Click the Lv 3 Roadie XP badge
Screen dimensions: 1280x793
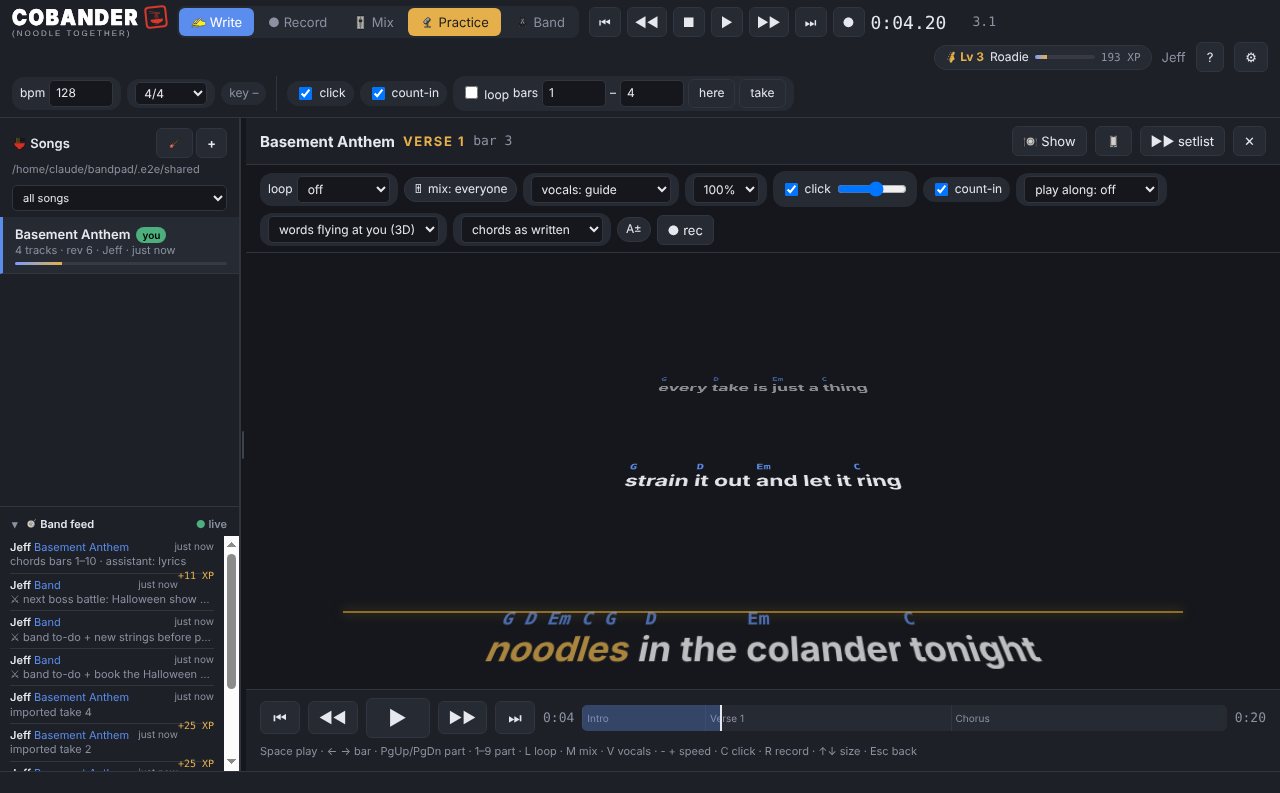[x=1043, y=57]
